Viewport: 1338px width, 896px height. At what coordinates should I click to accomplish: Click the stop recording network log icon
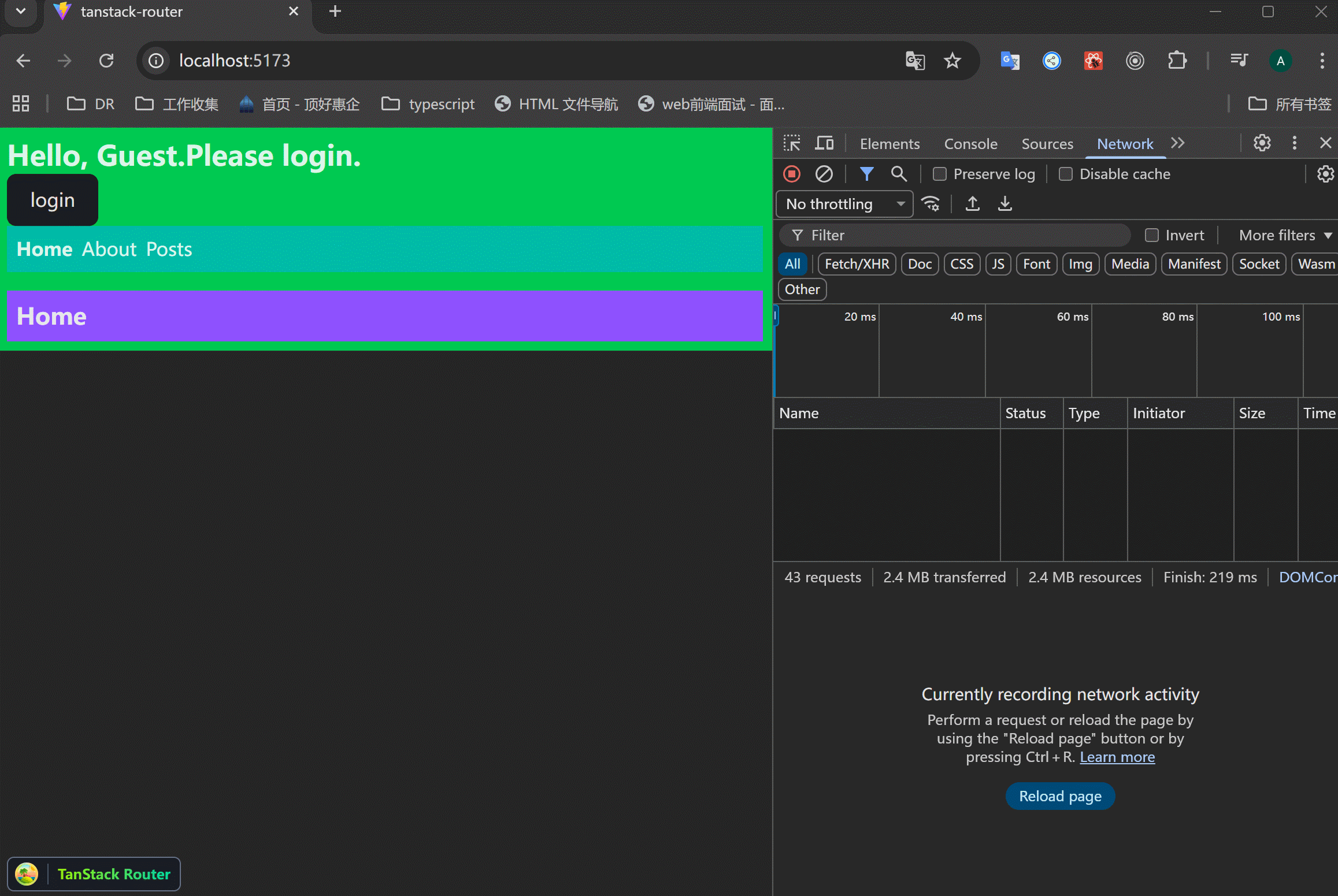click(792, 174)
